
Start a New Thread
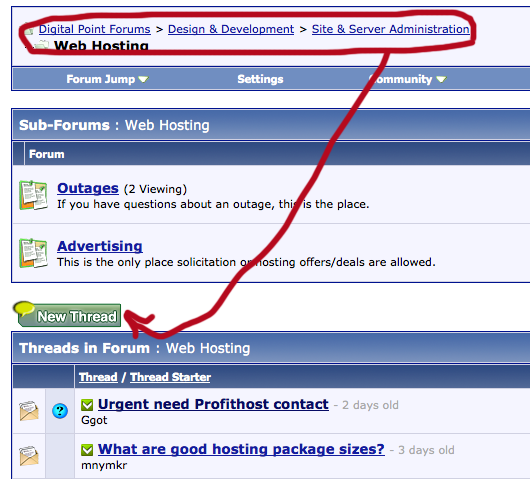[x=68, y=314]
